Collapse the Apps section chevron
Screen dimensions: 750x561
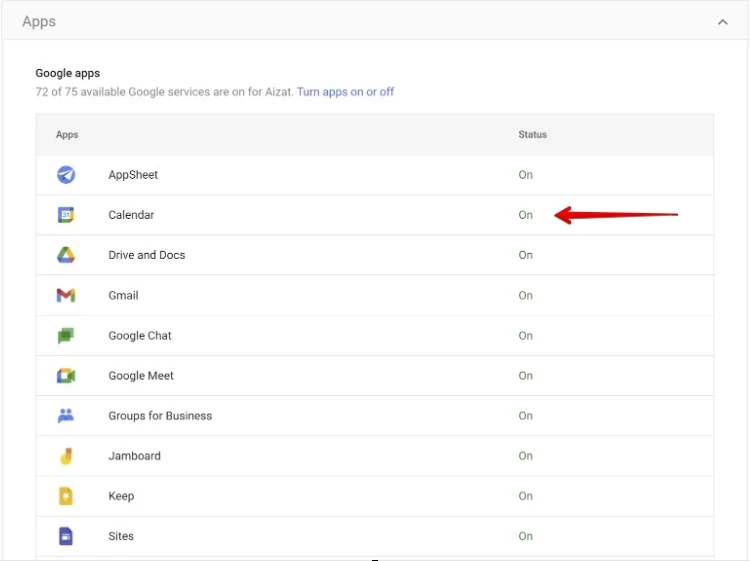click(x=723, y=22)
